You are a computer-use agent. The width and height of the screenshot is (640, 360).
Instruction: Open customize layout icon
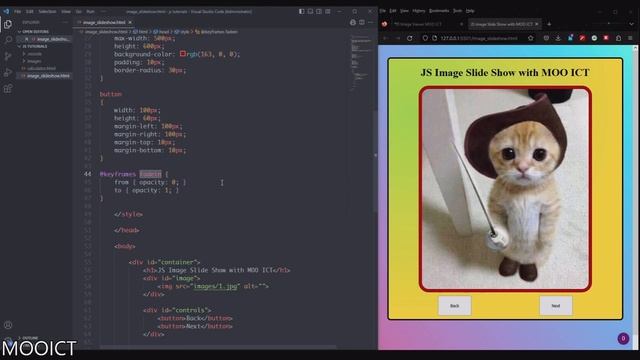click(328, 11)
